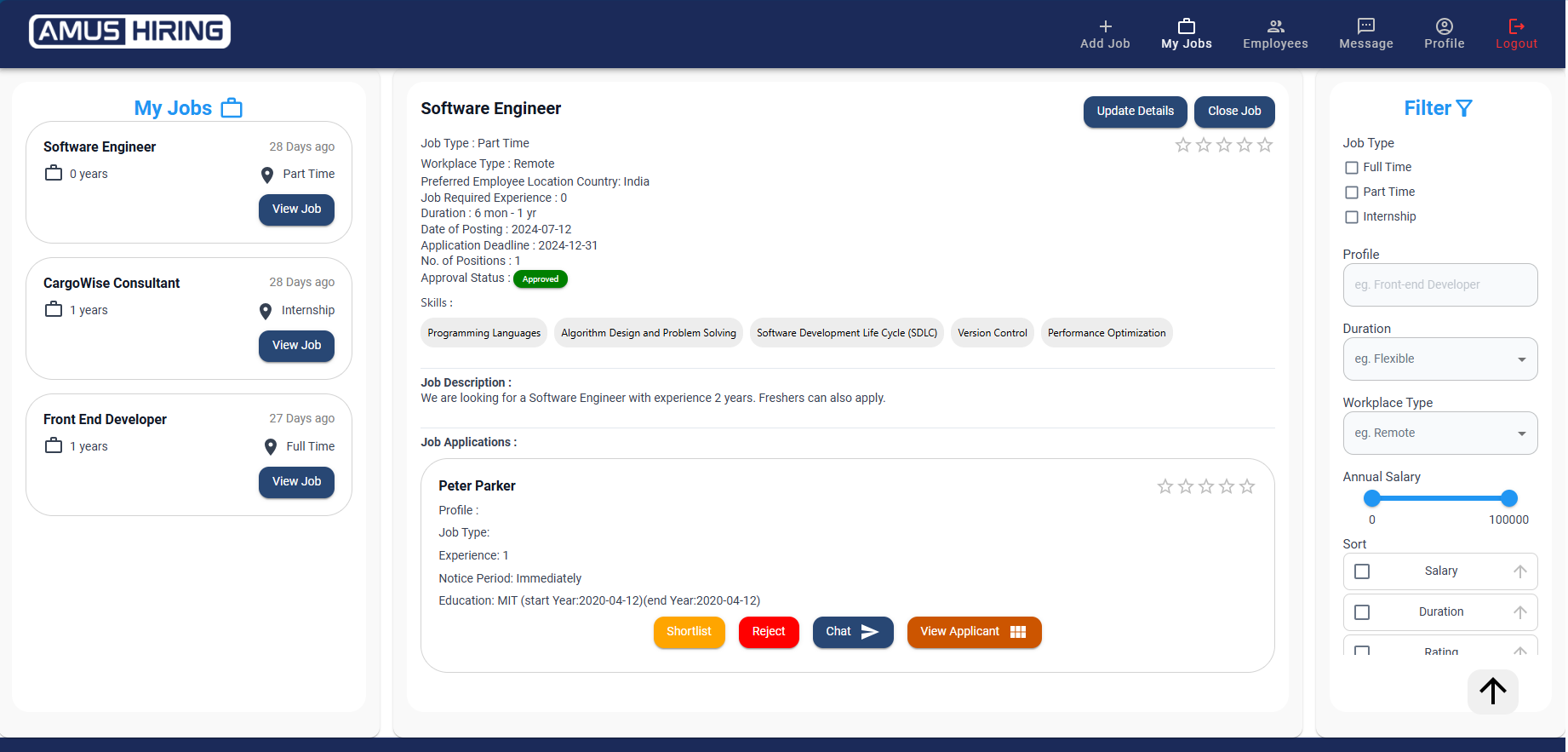Click the Update Details button
1568x752 pixels.
point(1137,112)
